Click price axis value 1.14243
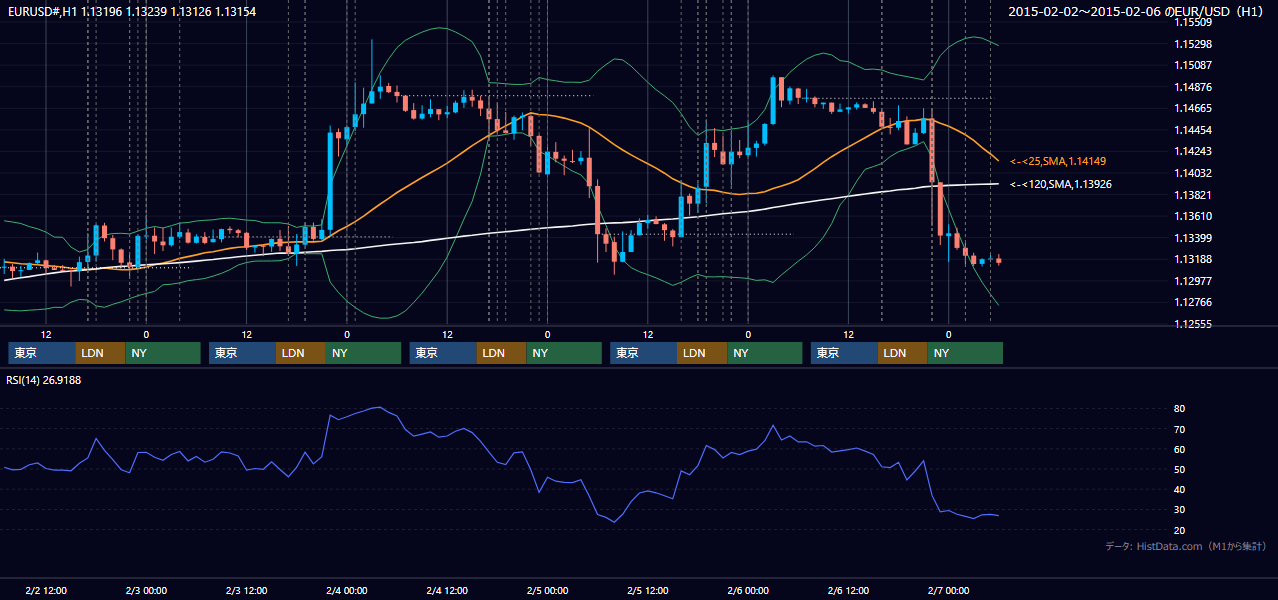The image size is (1278, 600). tap(1193, 151)
